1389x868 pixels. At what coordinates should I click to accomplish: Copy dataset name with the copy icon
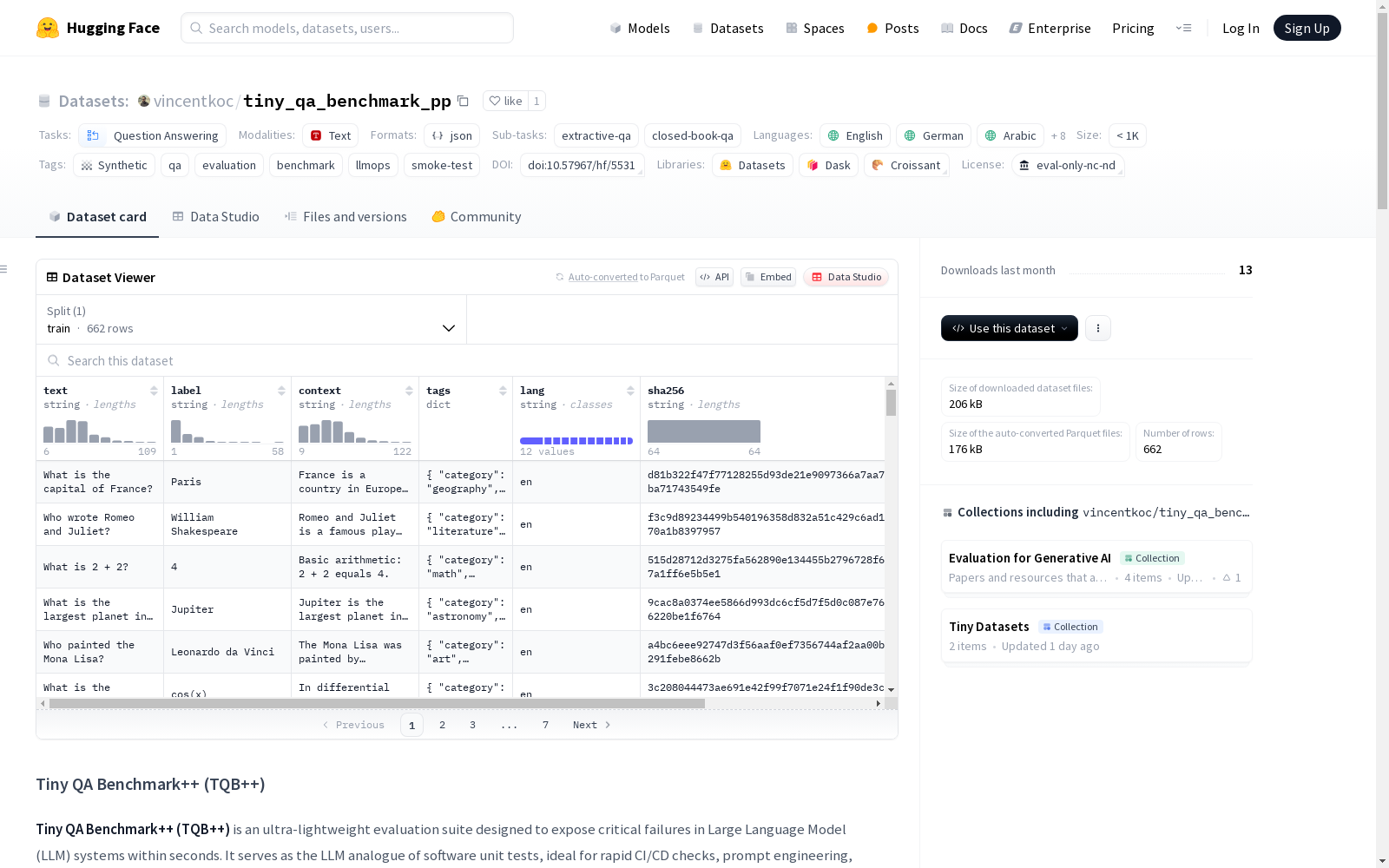click(464, 102)
